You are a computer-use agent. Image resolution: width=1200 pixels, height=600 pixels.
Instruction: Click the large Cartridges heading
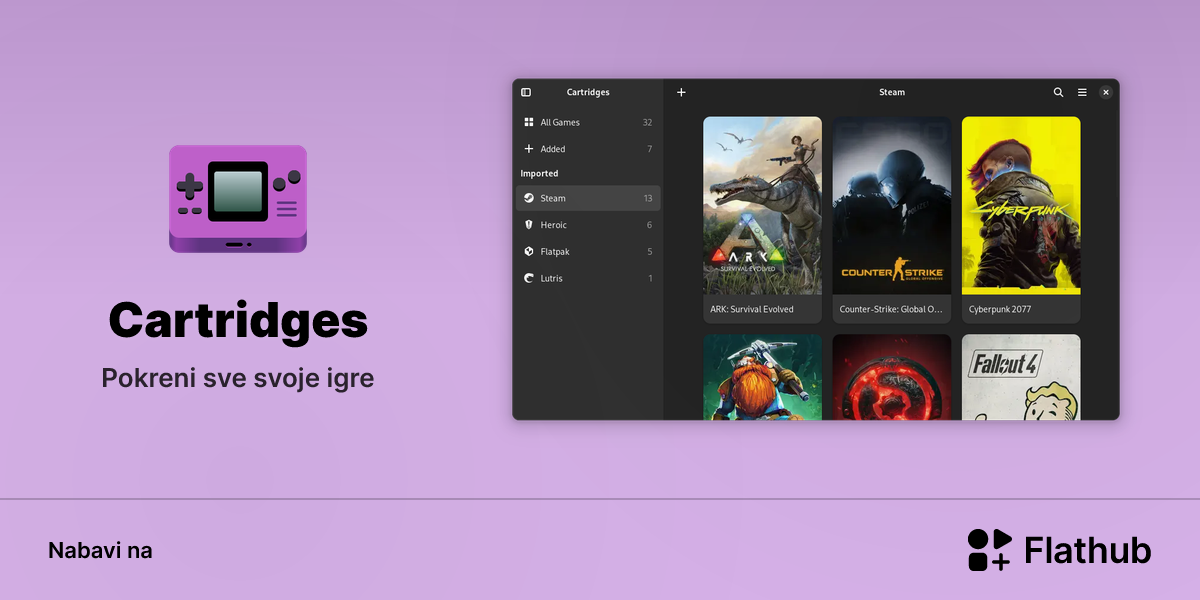point(238,321)
